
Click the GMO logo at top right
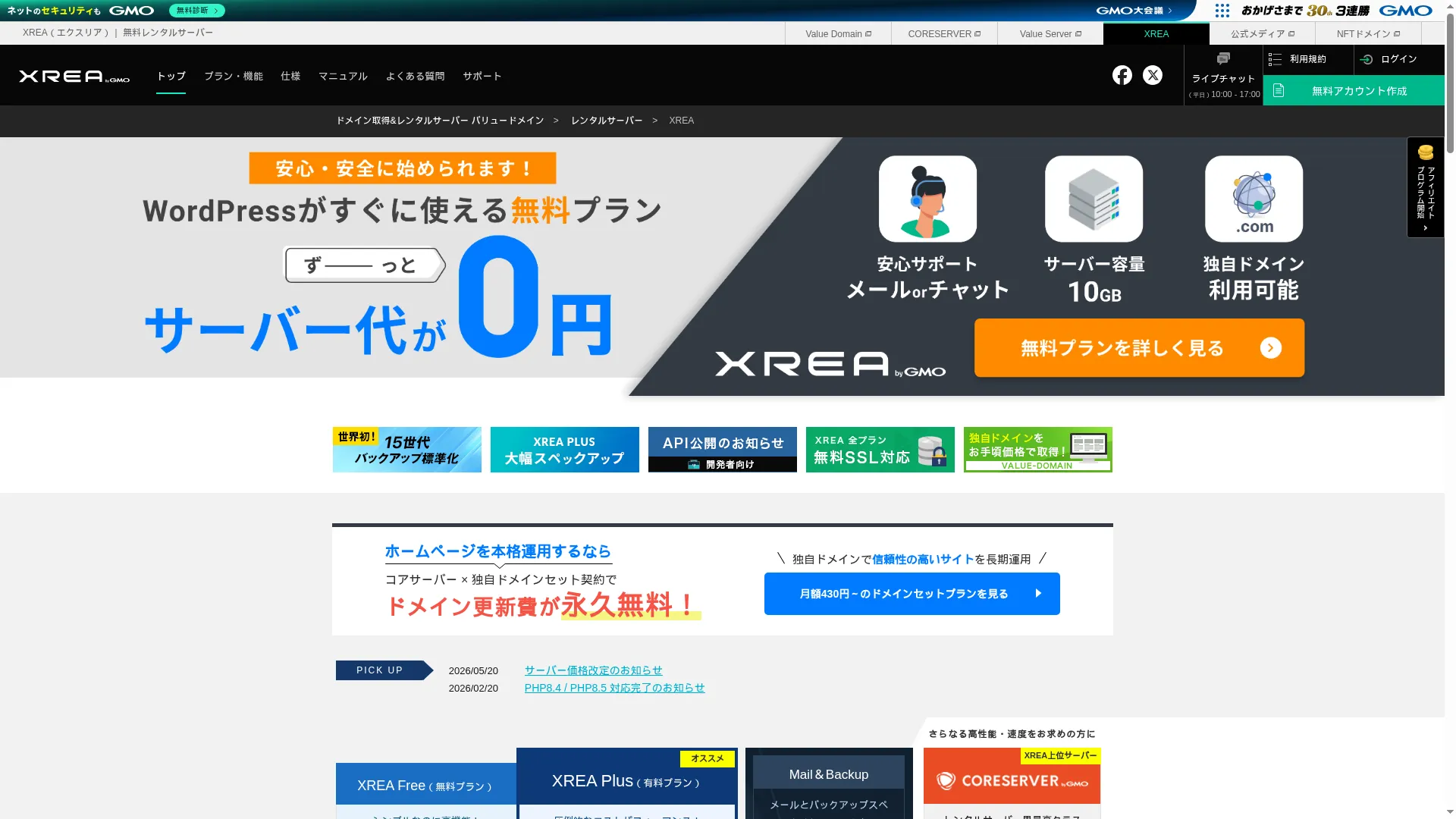tap(1405, 11)
